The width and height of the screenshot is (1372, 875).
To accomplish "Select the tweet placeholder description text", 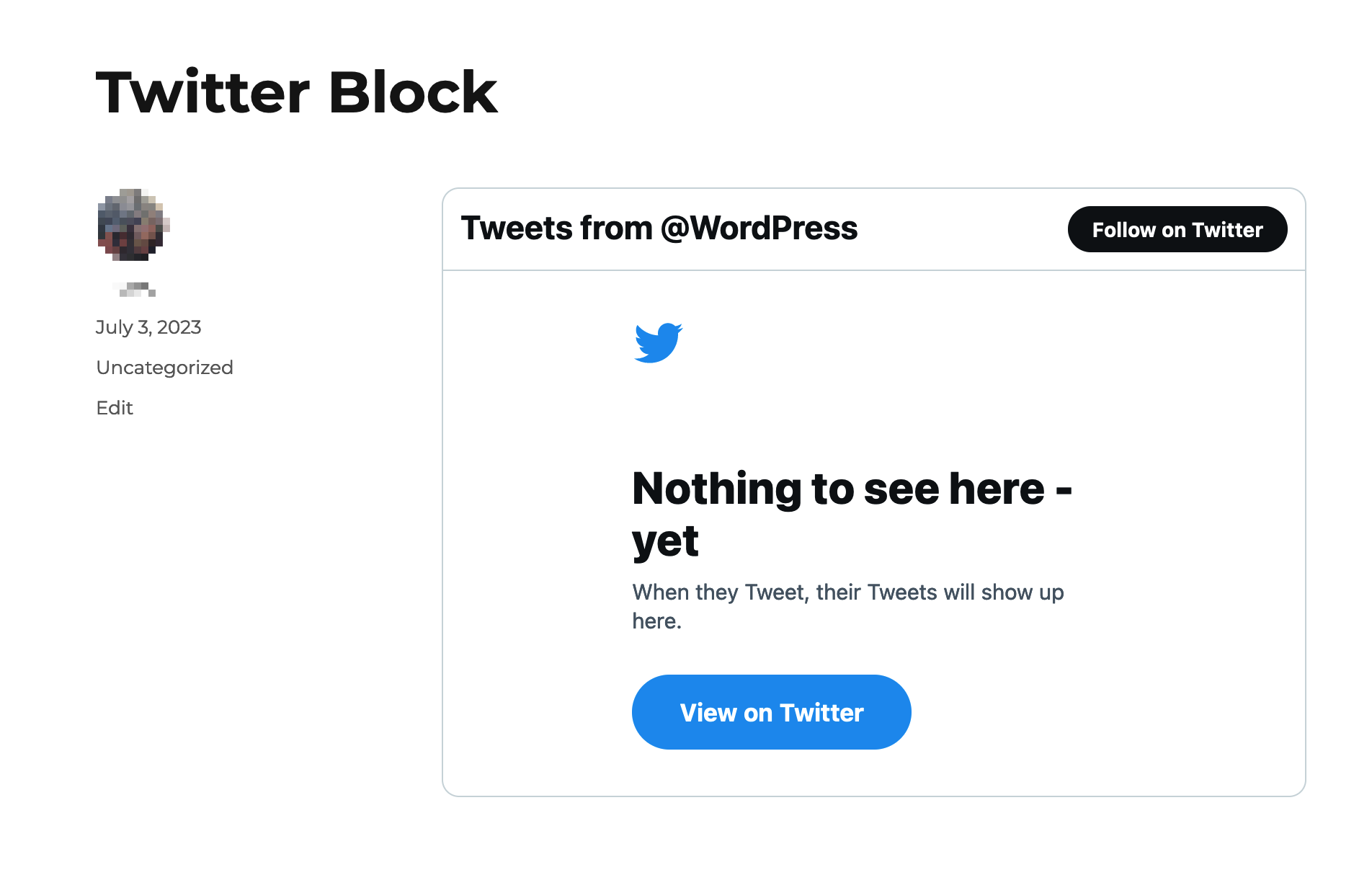I will point(847,605).
